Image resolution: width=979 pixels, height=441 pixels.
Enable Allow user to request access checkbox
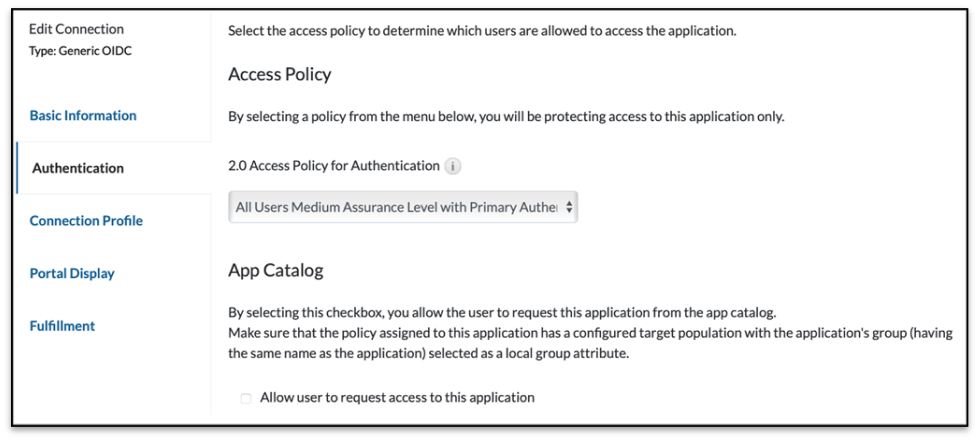click(246, 398)
